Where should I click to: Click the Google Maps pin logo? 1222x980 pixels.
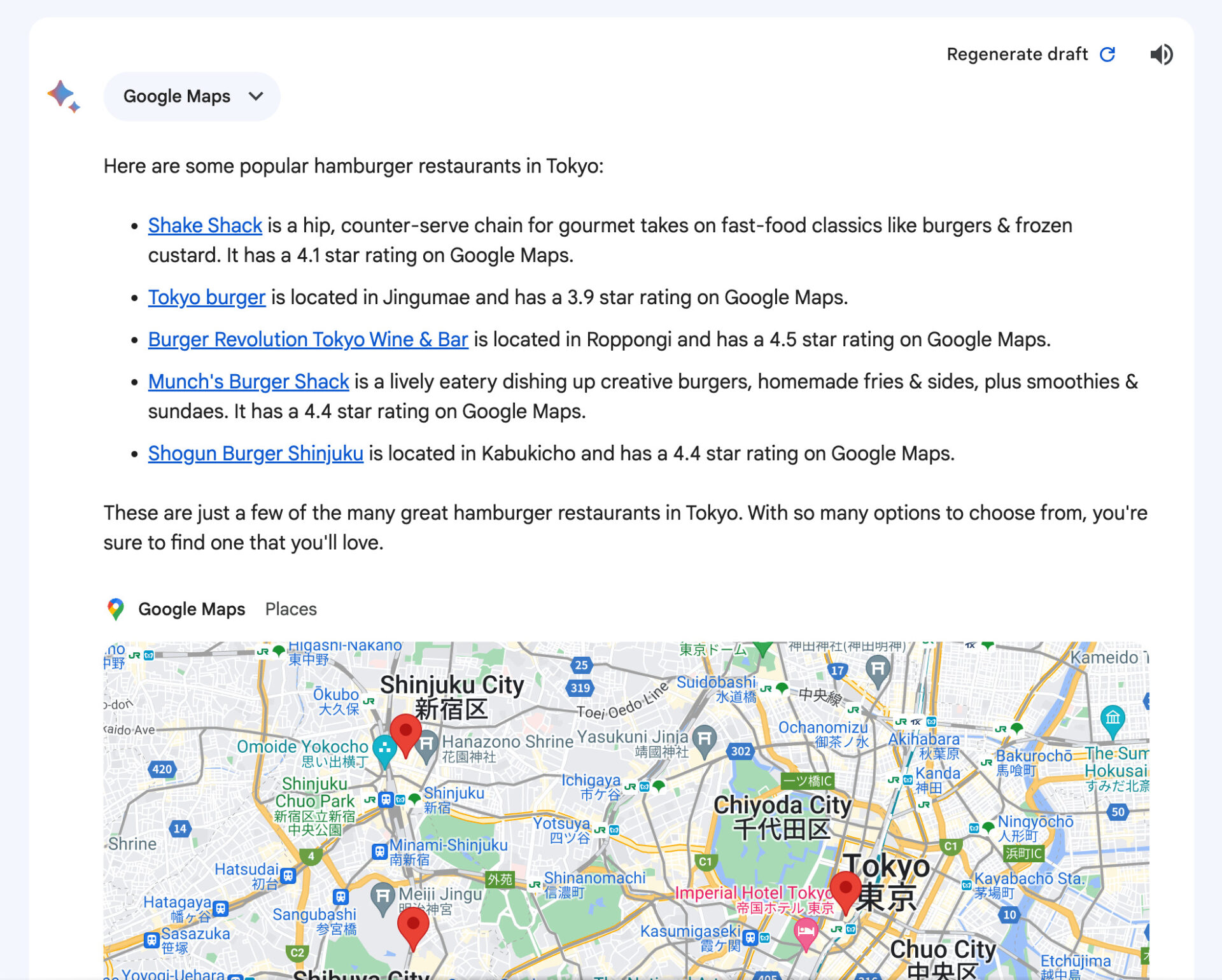115,609
